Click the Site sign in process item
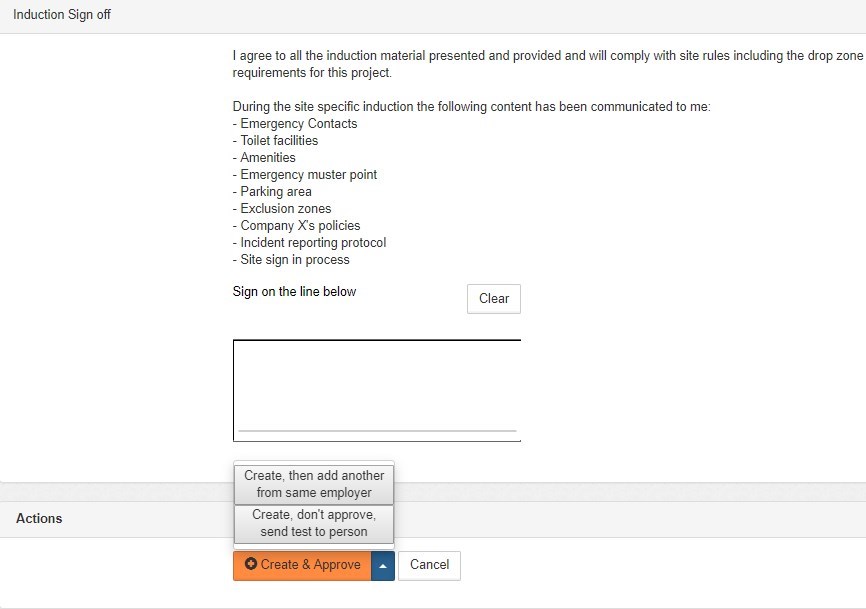 point(295,260)
